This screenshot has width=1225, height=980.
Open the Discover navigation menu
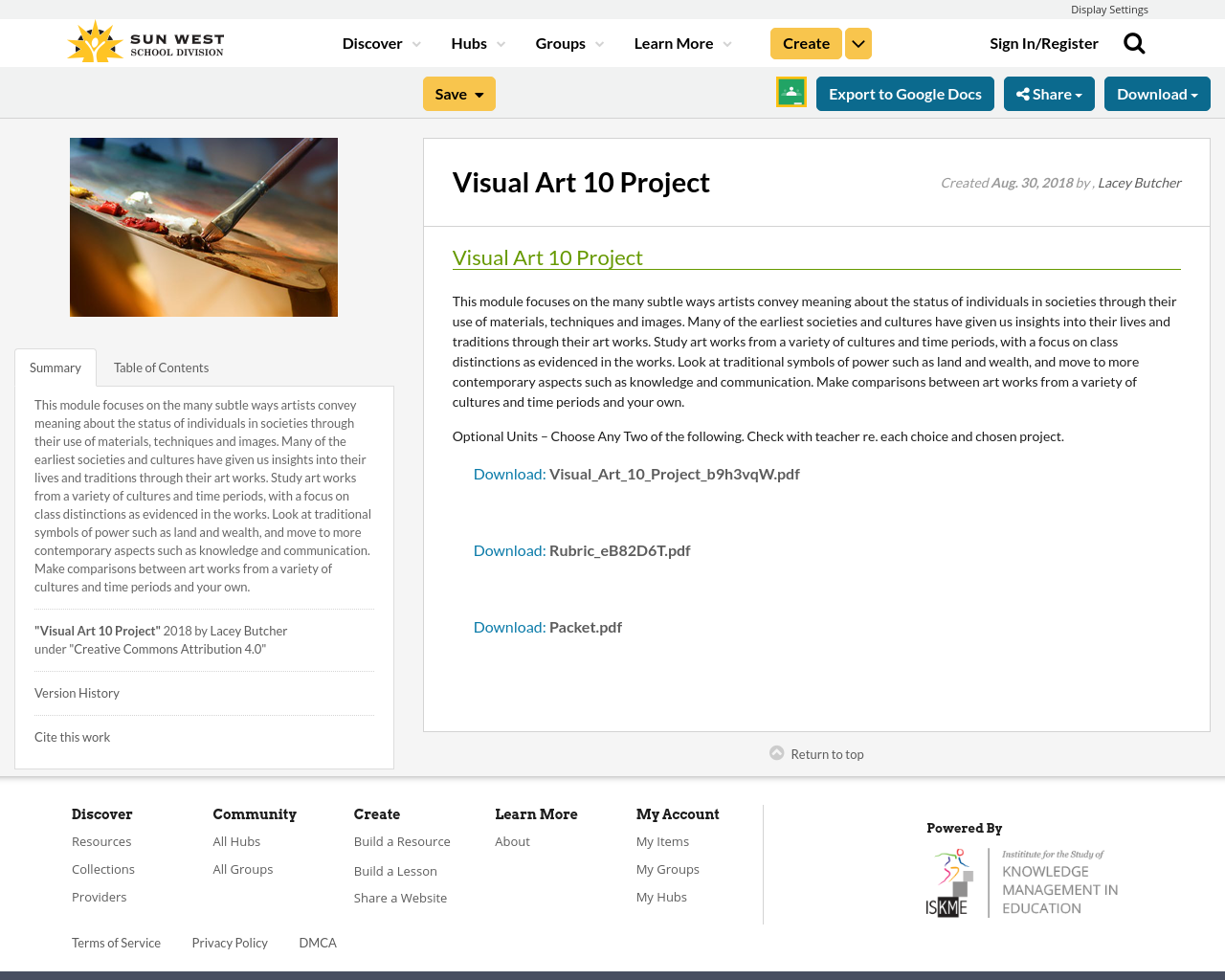coord(381,44)
